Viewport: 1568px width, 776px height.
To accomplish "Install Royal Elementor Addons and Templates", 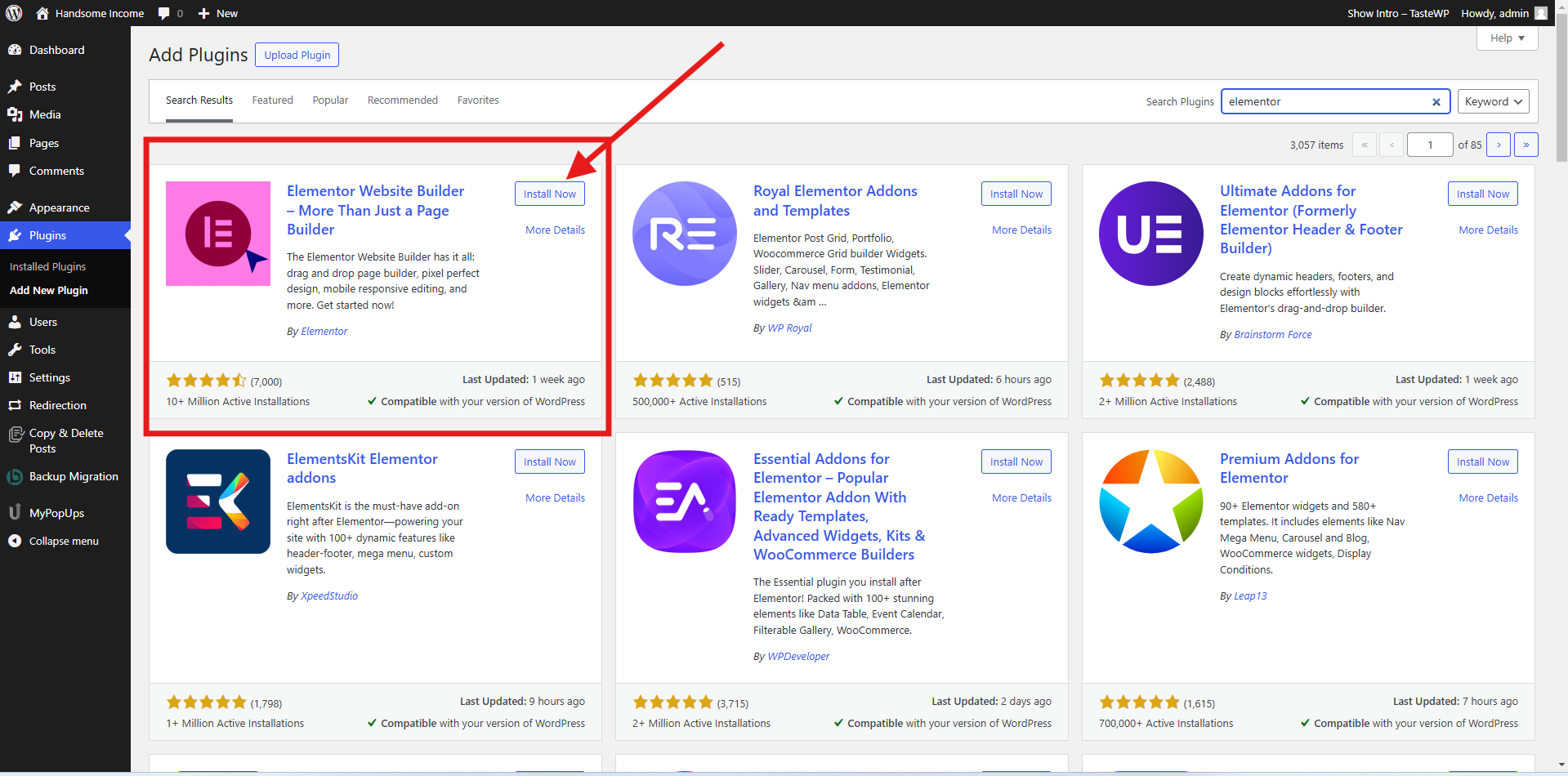I will coord(1016,194).
